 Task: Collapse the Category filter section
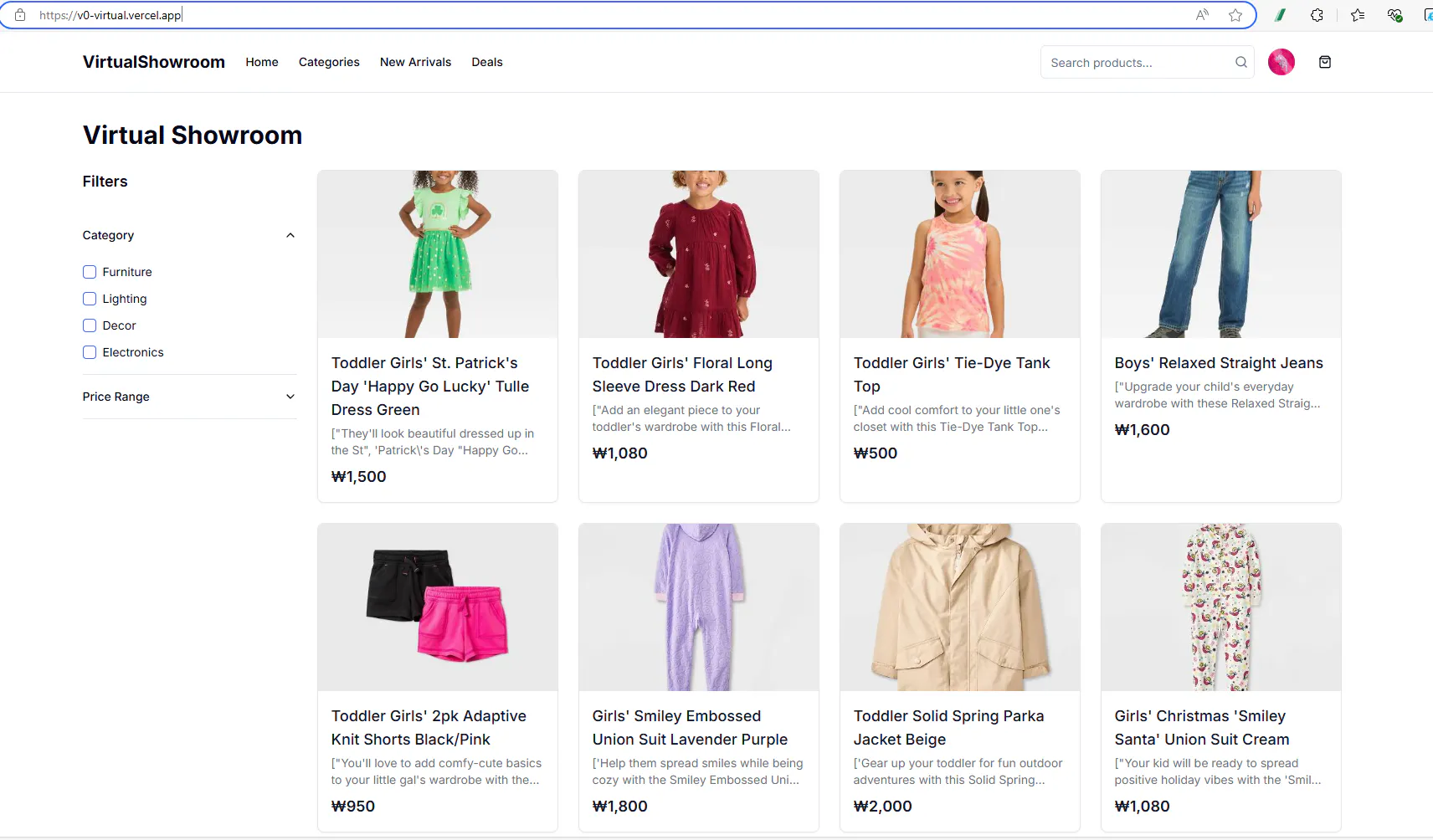(x=290, y=235)
